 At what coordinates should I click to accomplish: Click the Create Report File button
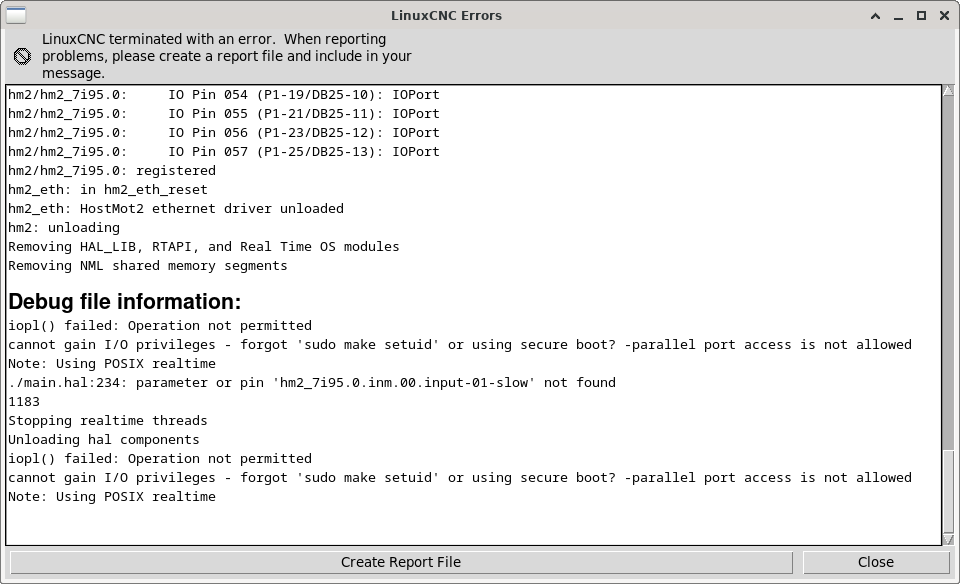401,562
